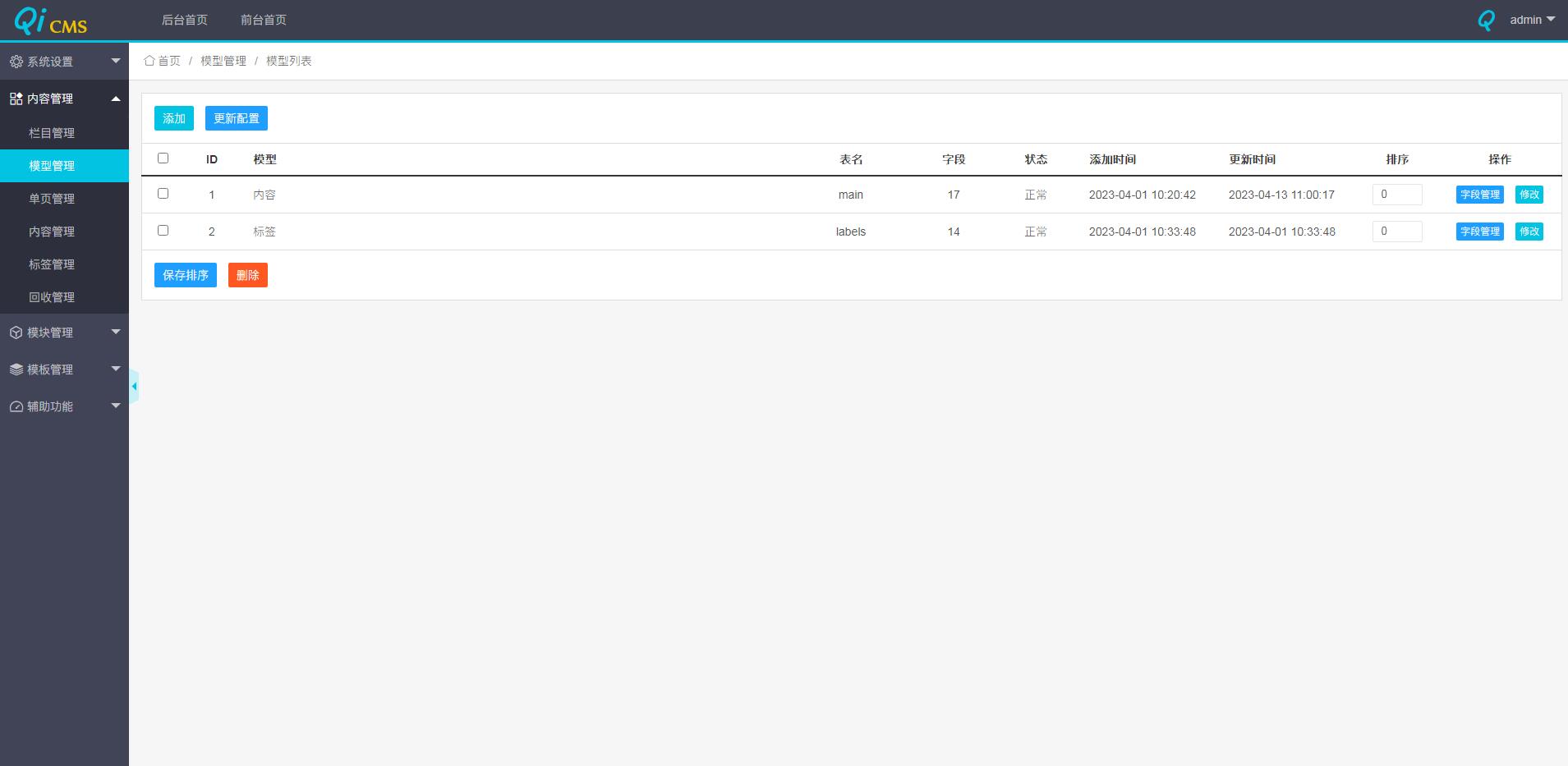Screen dimensions: 1568x766
Task: Click the auxiliary functions gauge icon
Action: coord(16,406)
